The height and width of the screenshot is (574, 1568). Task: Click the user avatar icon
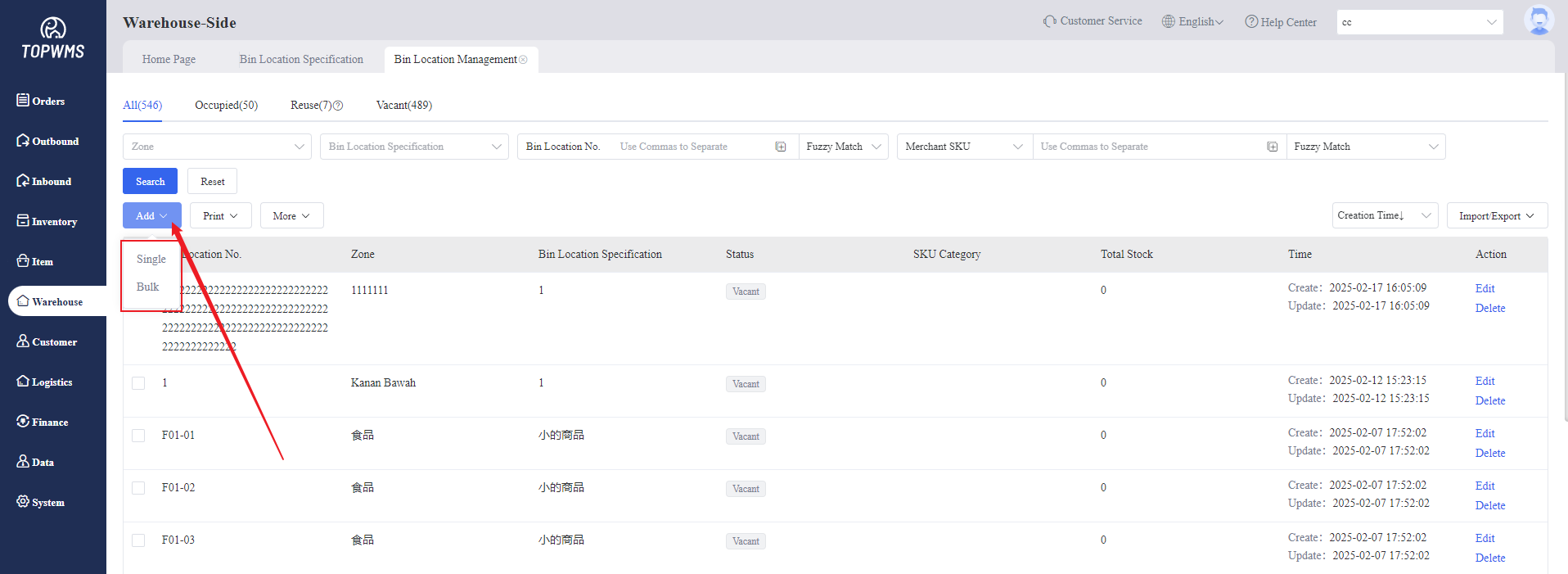pos(1538,20)
